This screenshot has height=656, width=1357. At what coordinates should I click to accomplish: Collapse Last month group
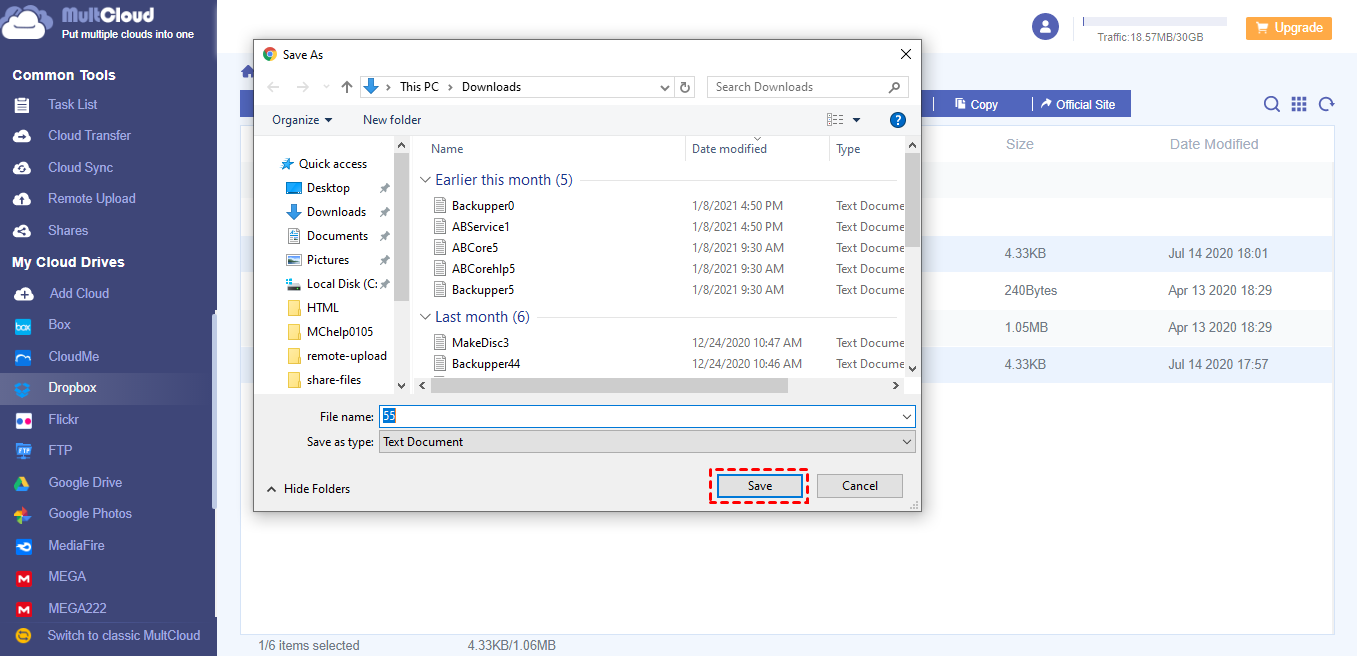pos(426,317)
